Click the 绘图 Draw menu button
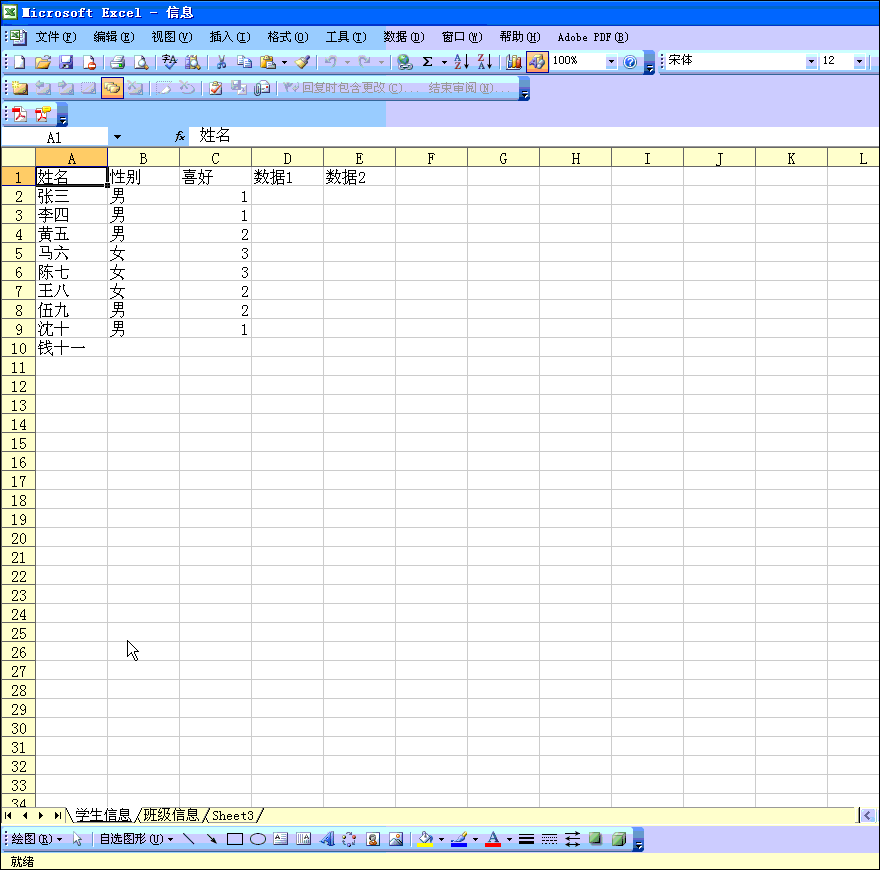 point(37,839)
